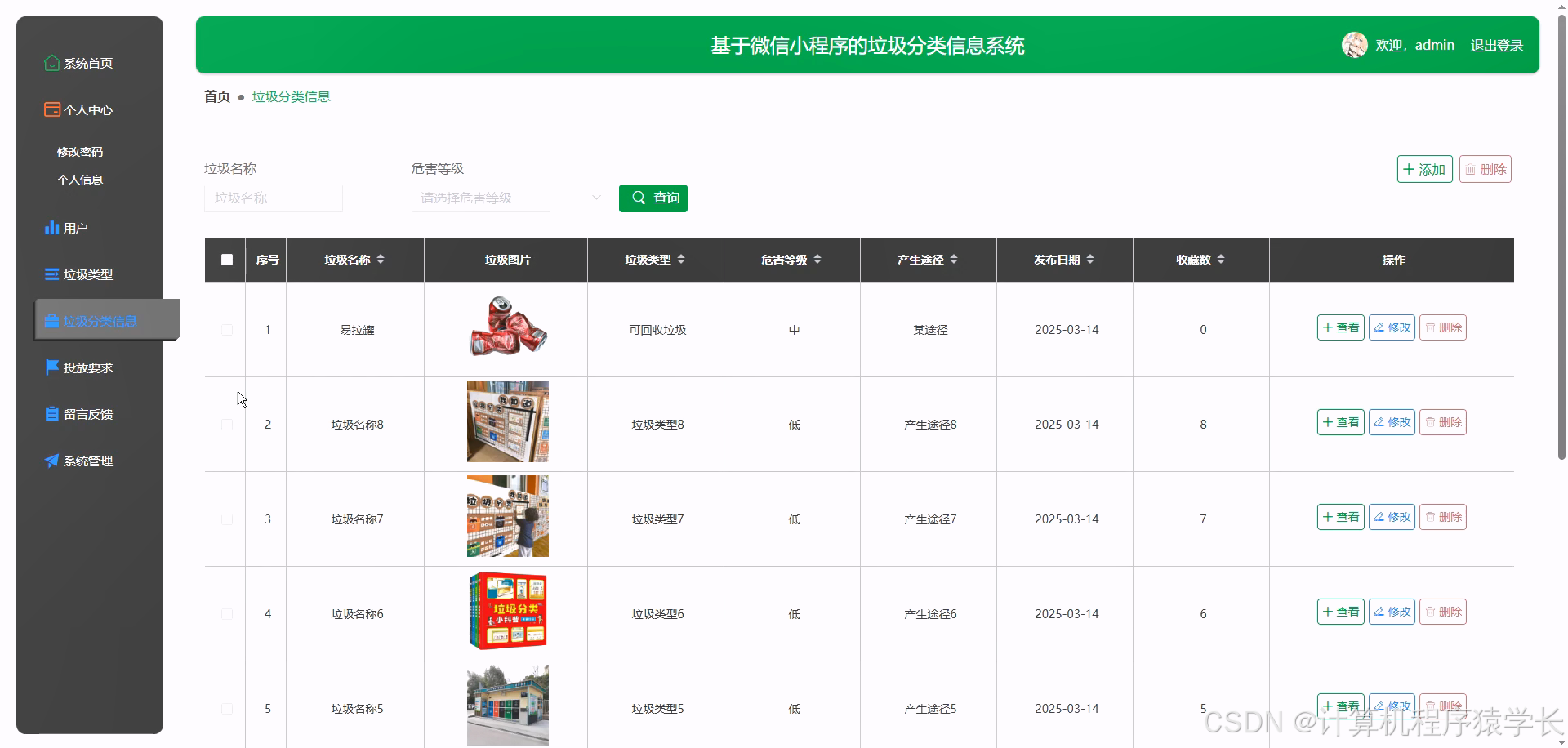Click the 发布日期 column sort arrows
This screenshot has height=748, width=1568.
click(1089, 259)
